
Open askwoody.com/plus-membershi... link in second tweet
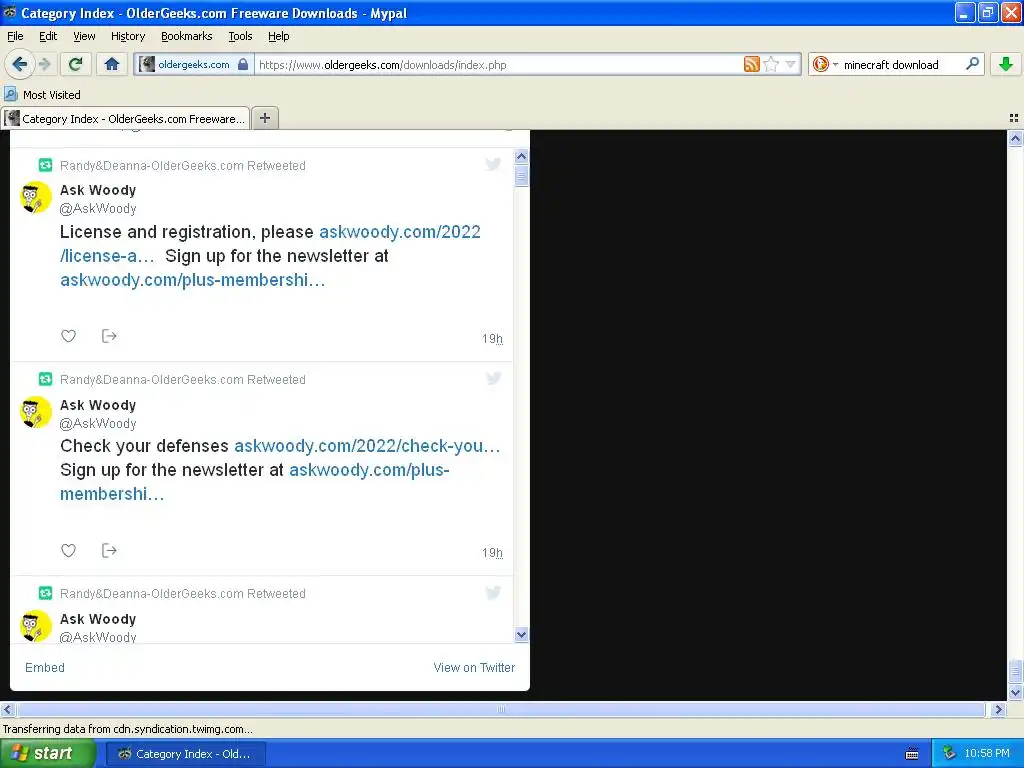369,470
